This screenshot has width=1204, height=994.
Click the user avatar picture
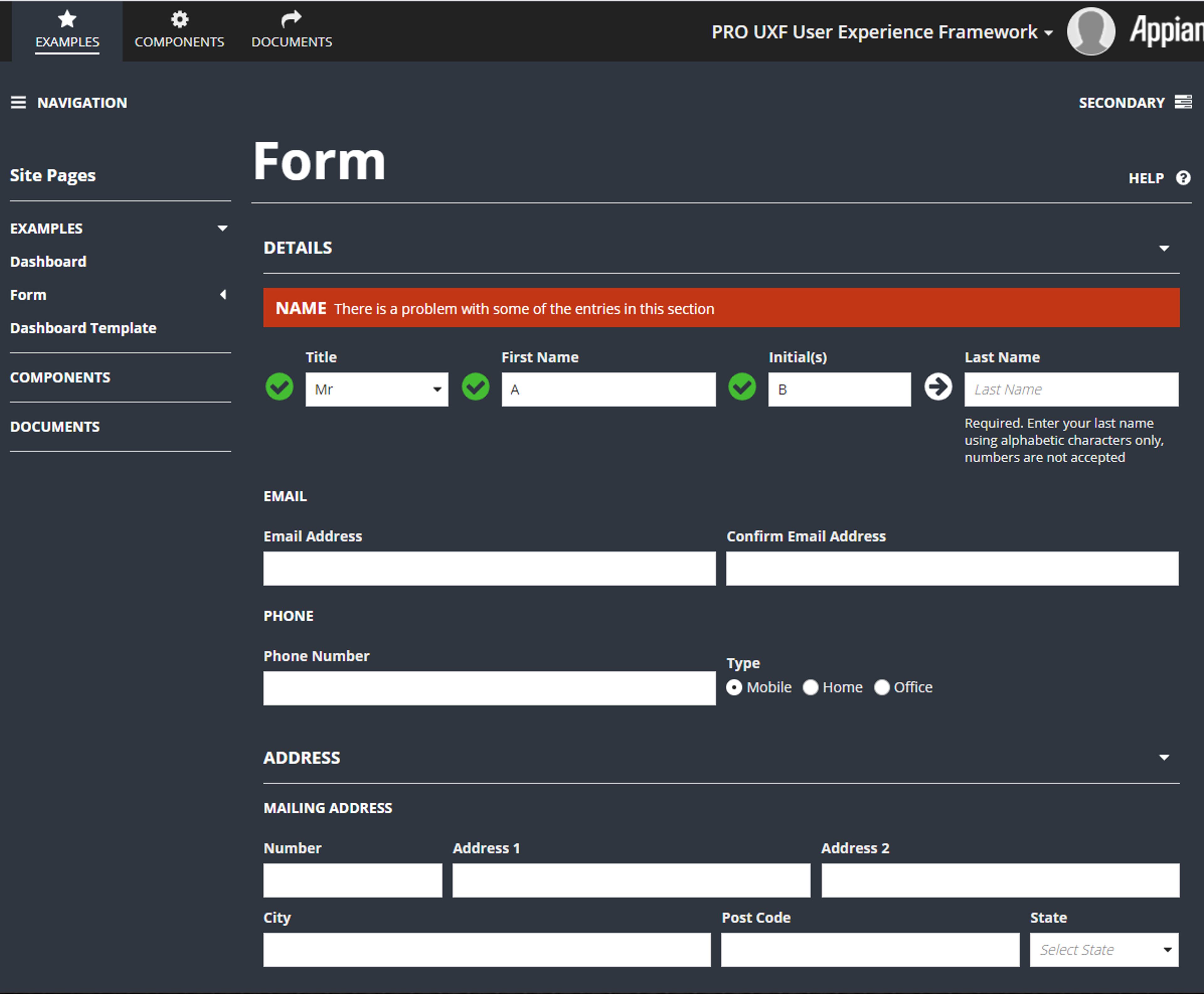pos(1090,31)
